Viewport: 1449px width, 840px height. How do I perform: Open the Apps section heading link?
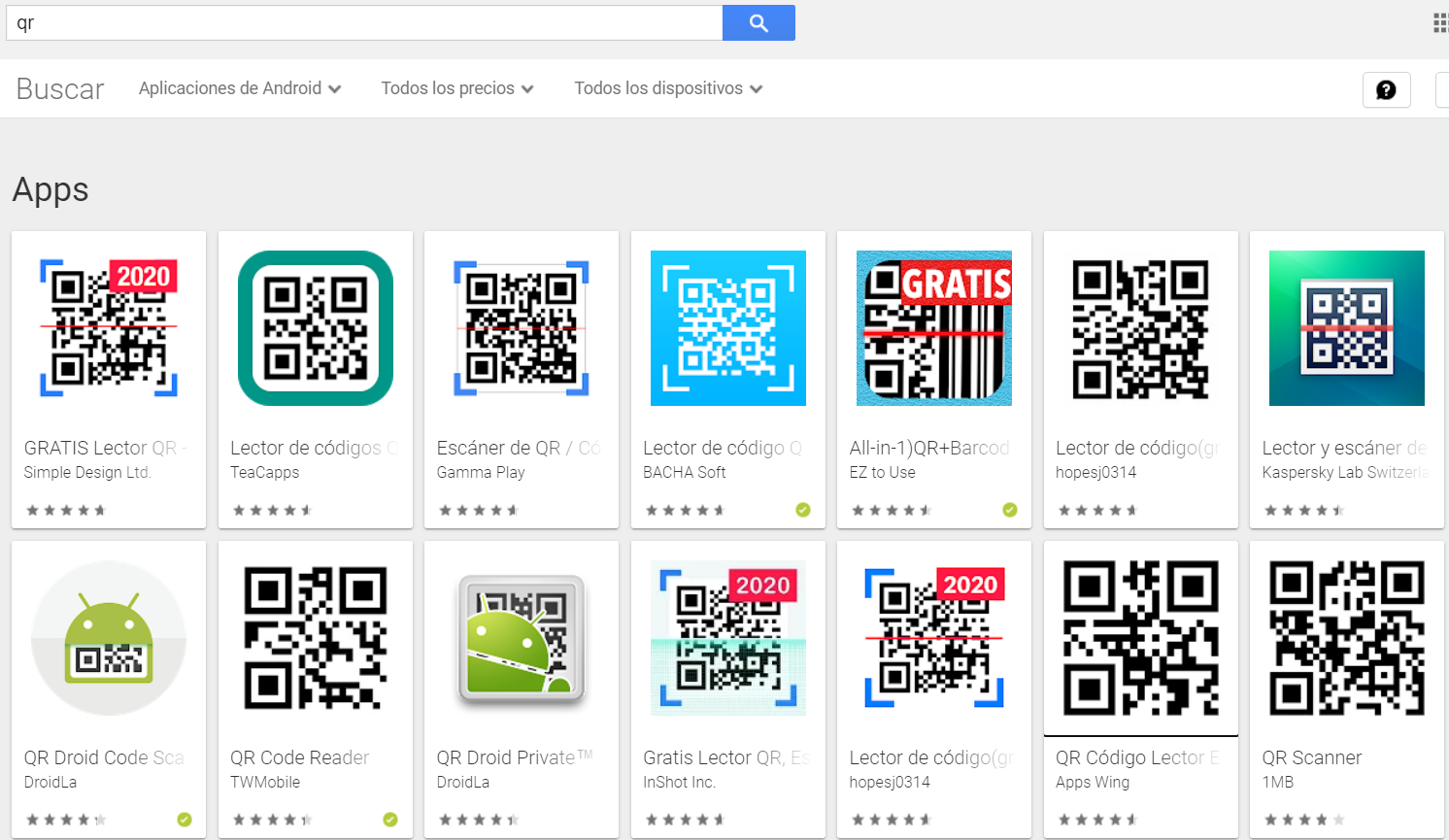click(51, 189)
